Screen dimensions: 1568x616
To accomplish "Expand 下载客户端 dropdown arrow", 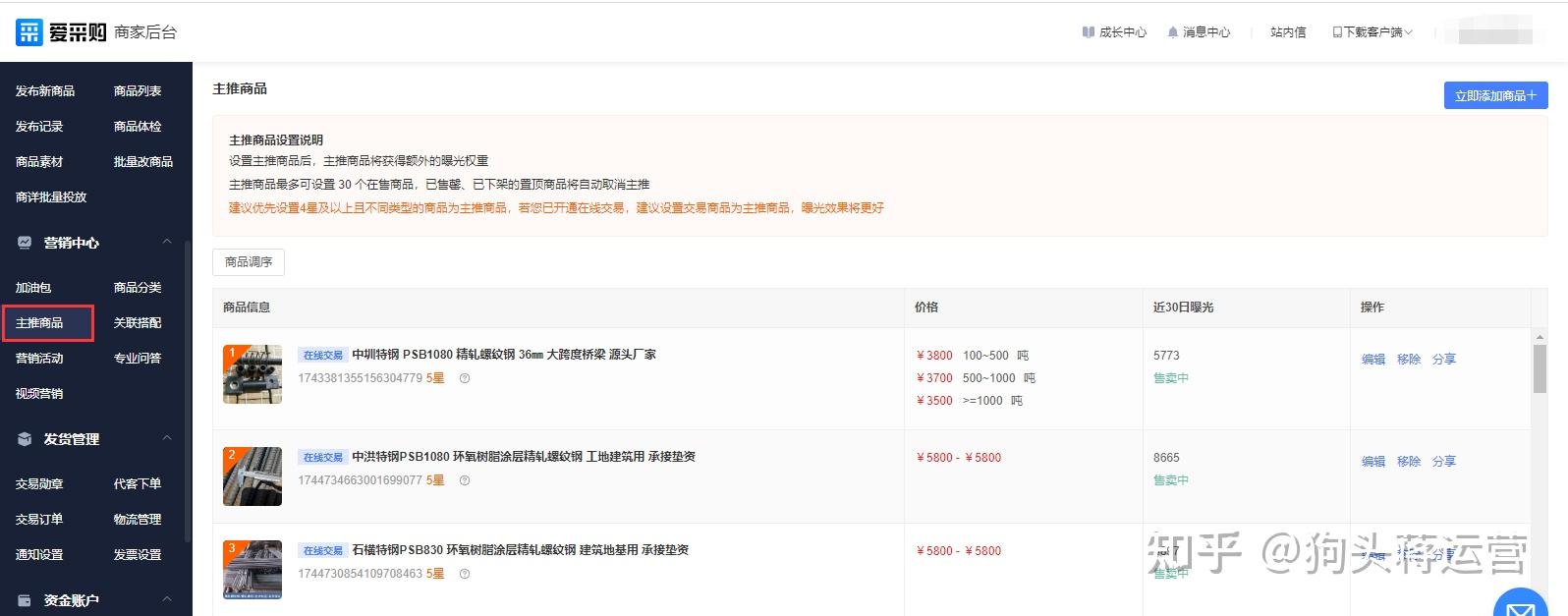I will pos(1408,32).
